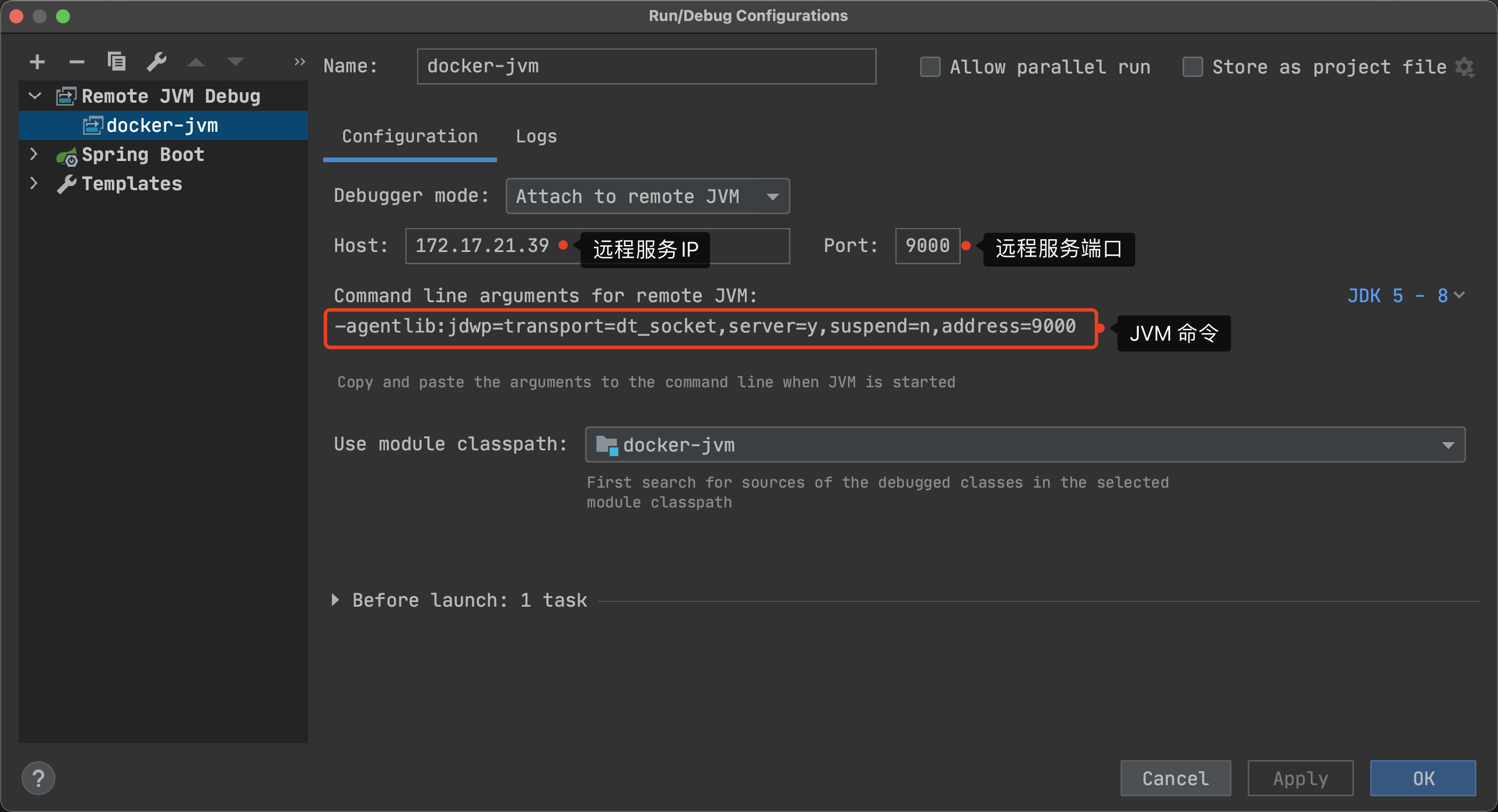Click the Copy Configuration icon

[116, 61]
